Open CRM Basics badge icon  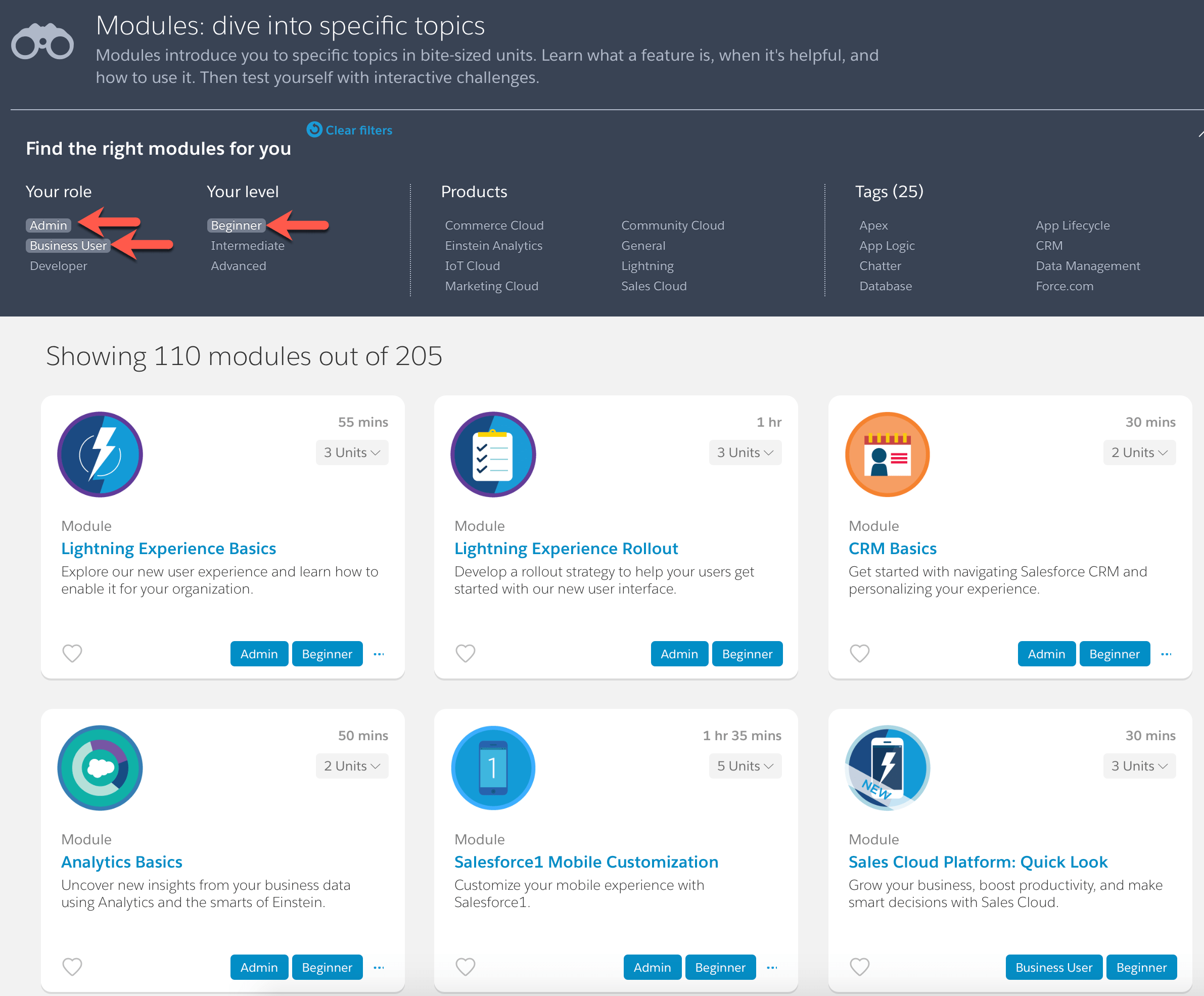(x=888, y=454)
